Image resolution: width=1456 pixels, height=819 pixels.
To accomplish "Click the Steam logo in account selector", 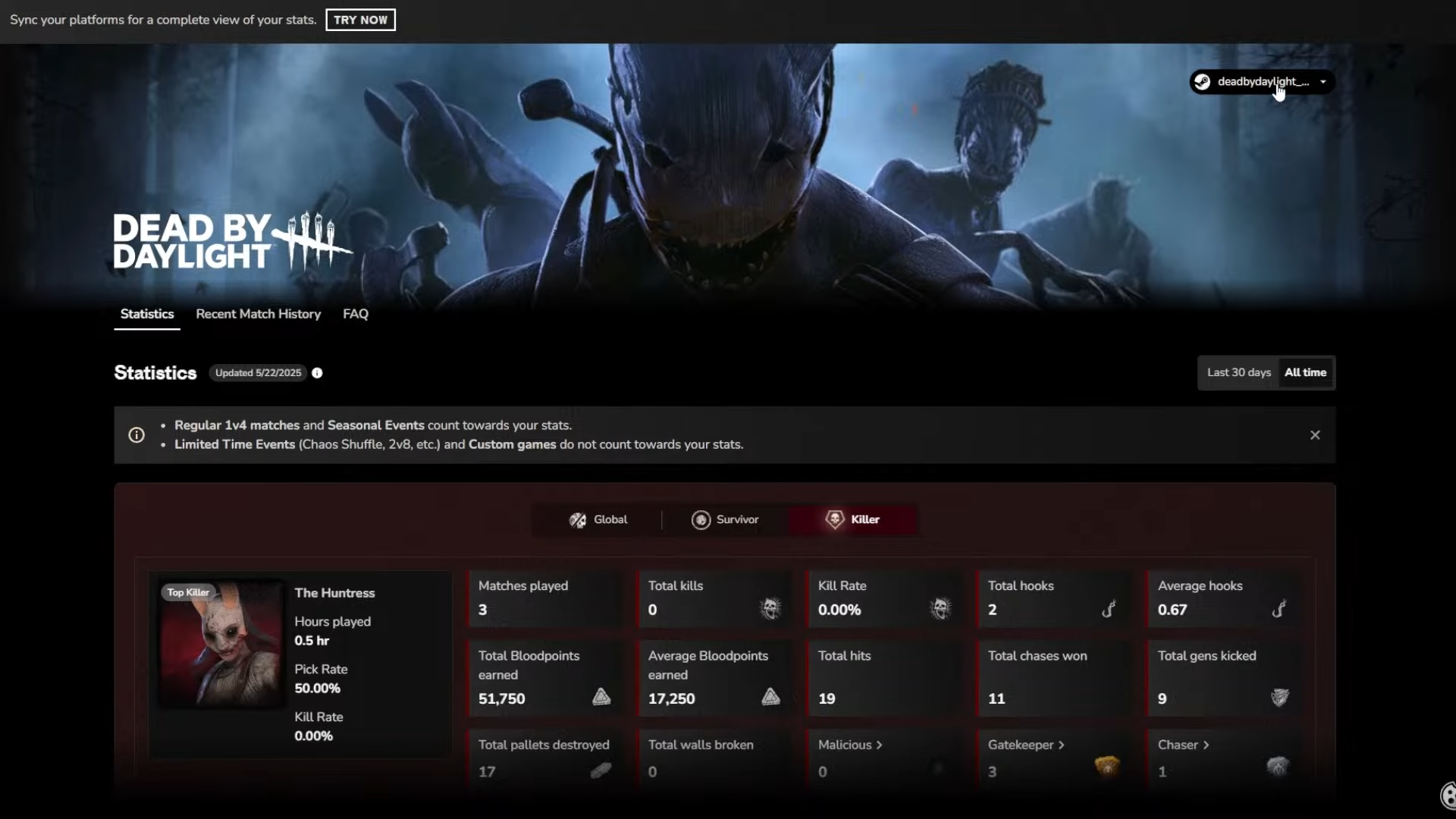I will (1202, 82).
